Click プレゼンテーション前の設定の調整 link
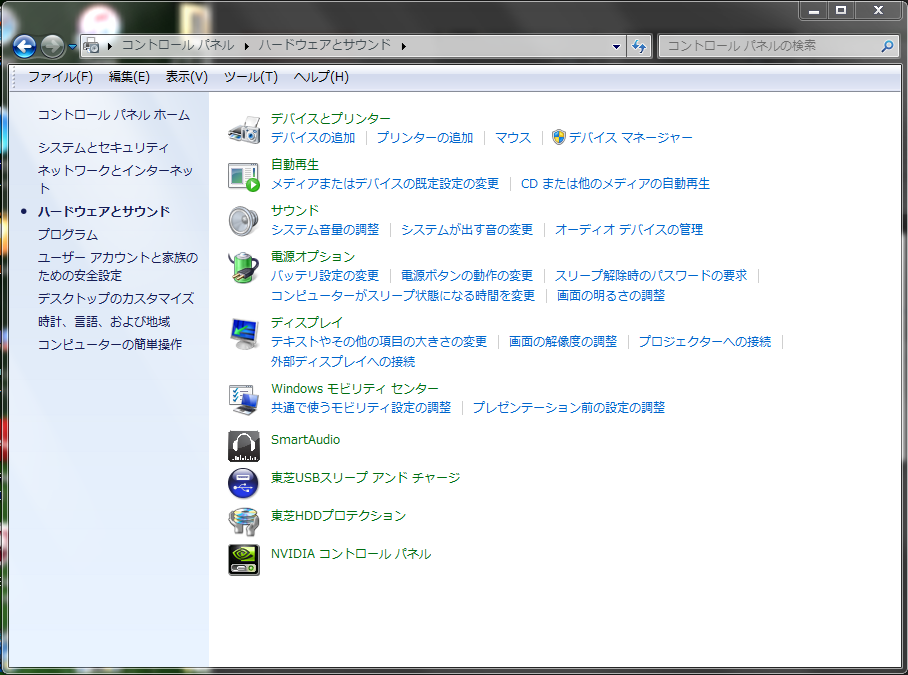This screenshot has width=908, height=675. click(x=569, y=408)
